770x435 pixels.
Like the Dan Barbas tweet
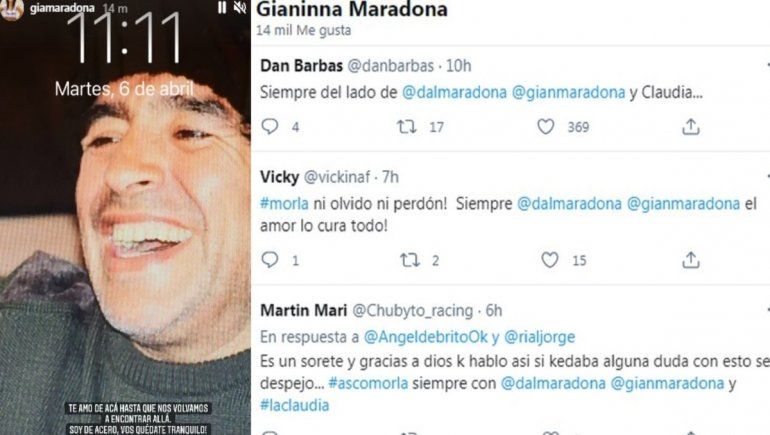click(546, 127)
